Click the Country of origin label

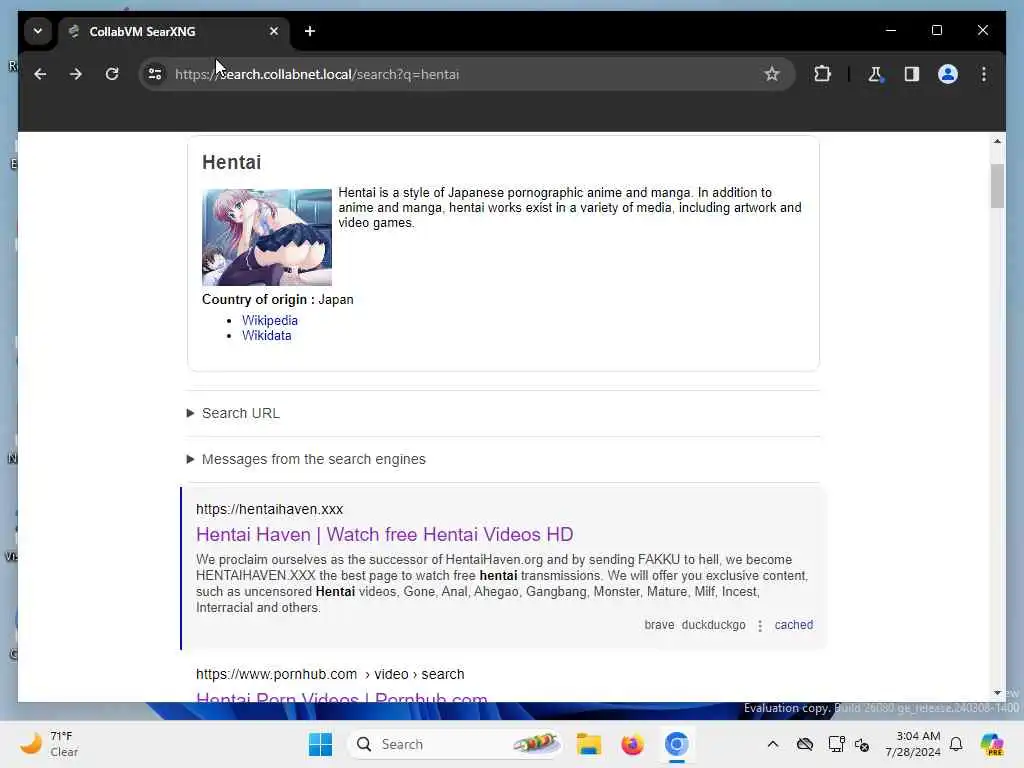coord(258,300)
